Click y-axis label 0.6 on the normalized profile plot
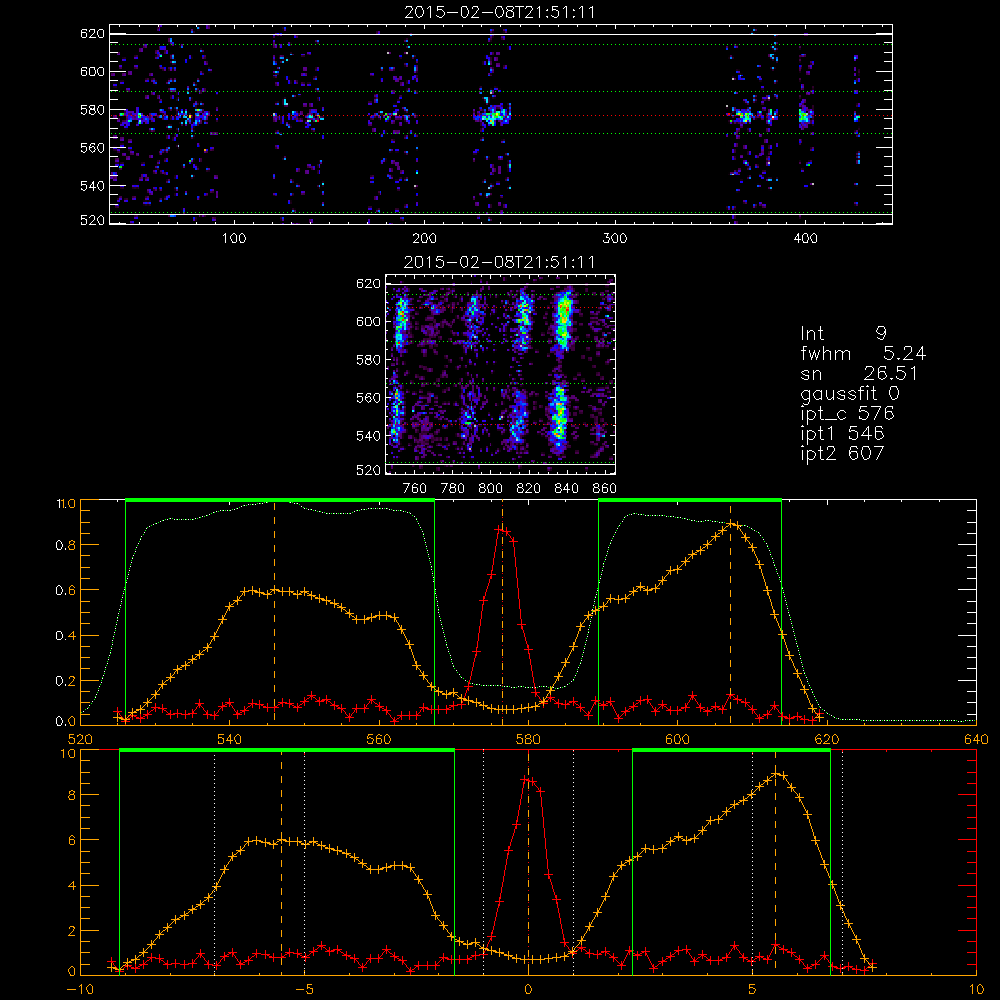The width and height of the screenshot is (1000, 1000). coord(66,591)
